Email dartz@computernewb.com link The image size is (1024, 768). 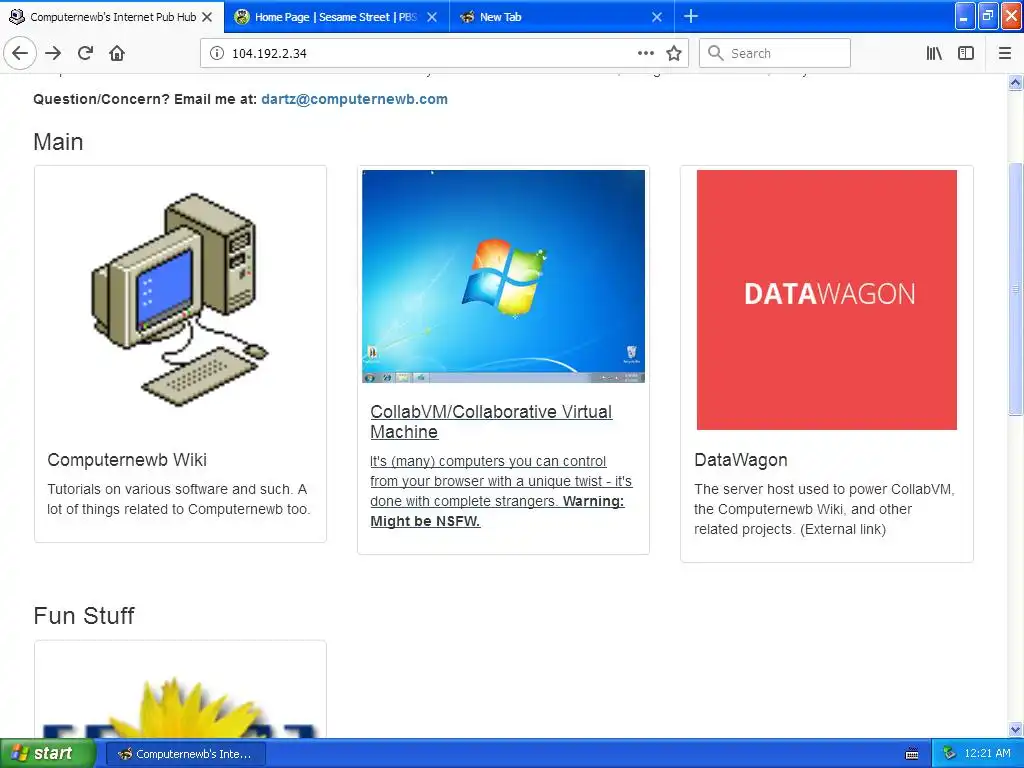click(355, 99)
